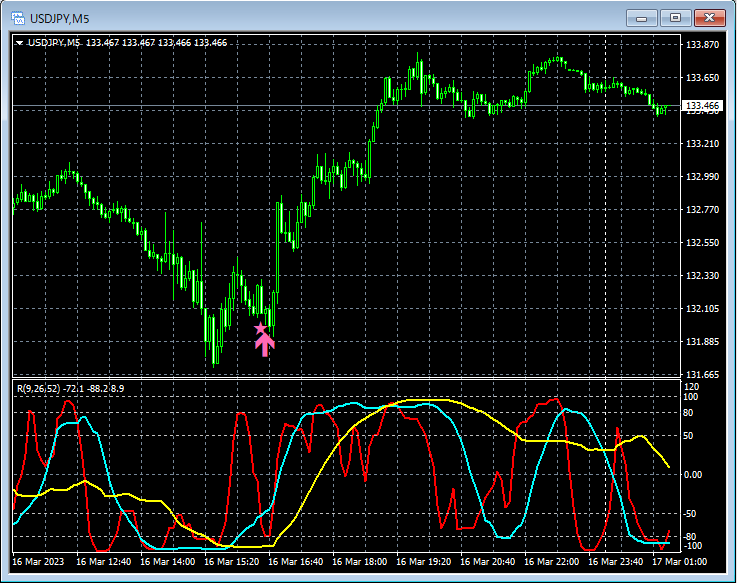Viewport: 738px width, 583px height.
Task: Click the 16 Mar 23:40 time label
Action: (616, 562)
